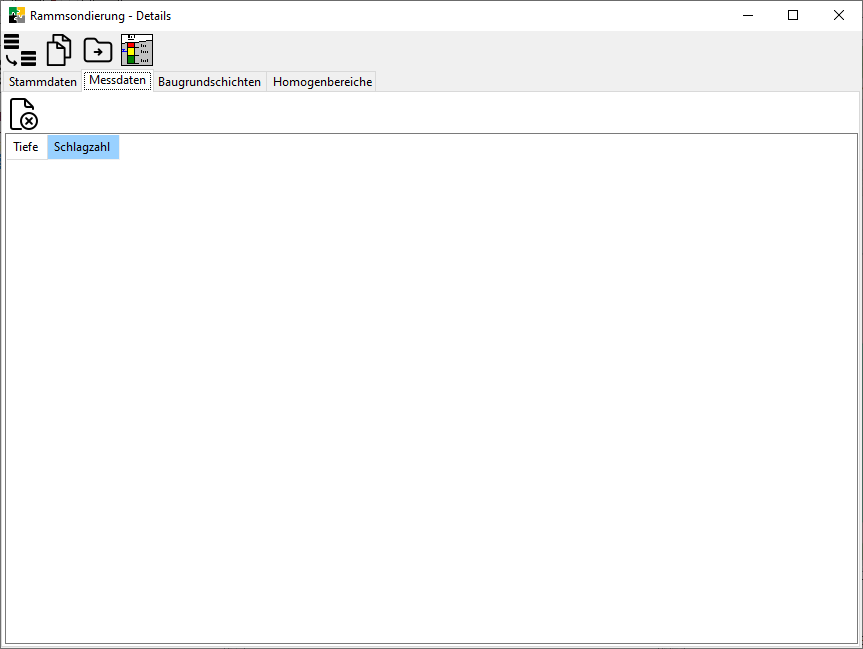
Task: Close the Rammsondierung details window
Action: pos(839,15)
